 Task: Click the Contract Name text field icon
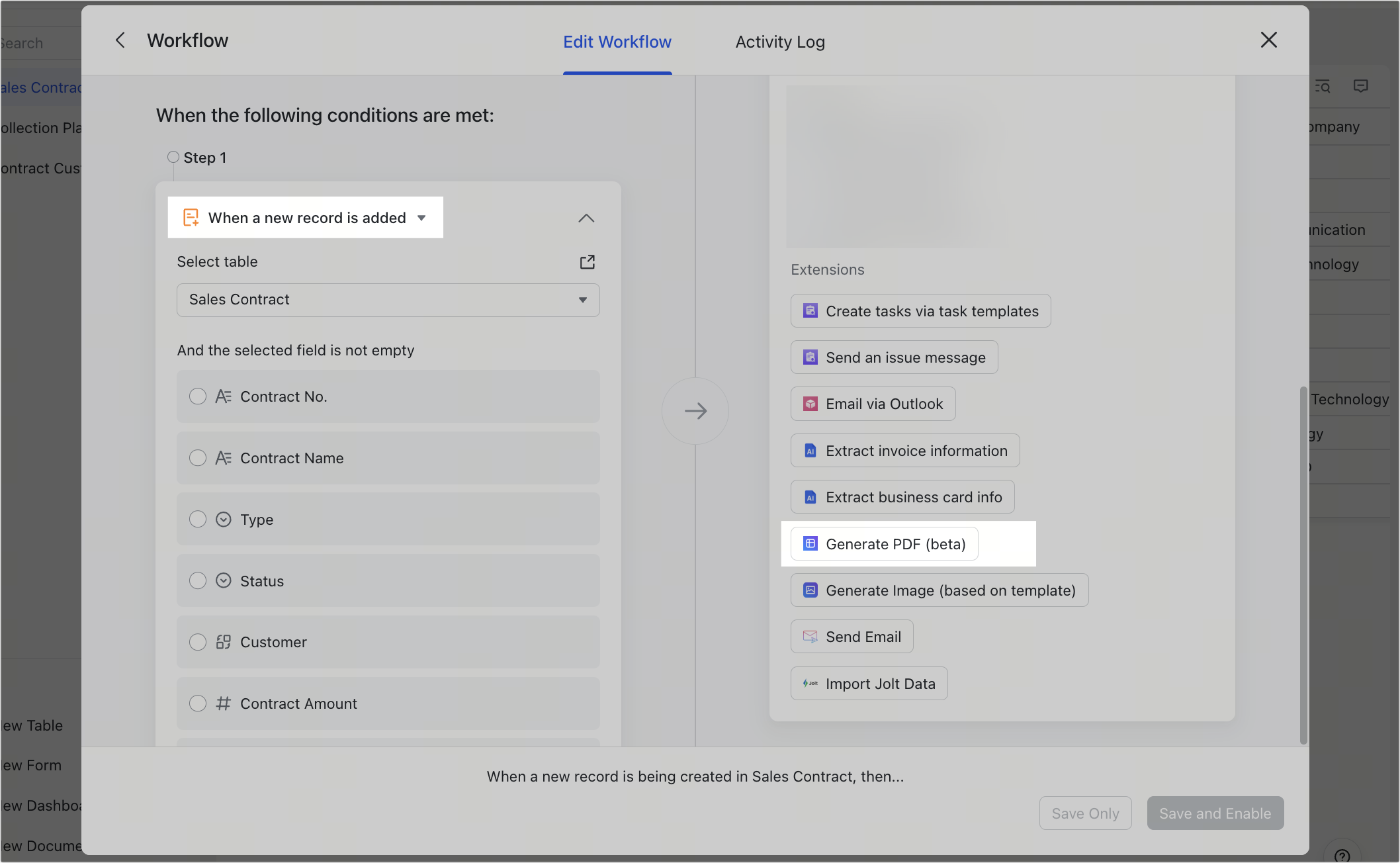[x=223, y=458]
